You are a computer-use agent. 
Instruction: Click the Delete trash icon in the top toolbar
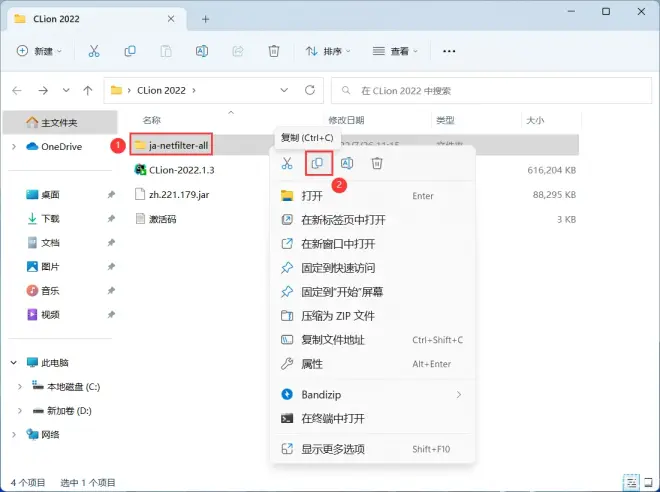pos(274,51)
